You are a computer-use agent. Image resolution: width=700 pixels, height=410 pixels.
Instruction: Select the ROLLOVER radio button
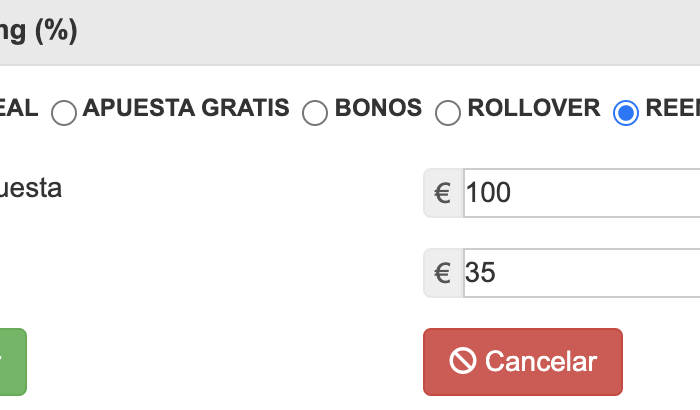pos(448,113)
